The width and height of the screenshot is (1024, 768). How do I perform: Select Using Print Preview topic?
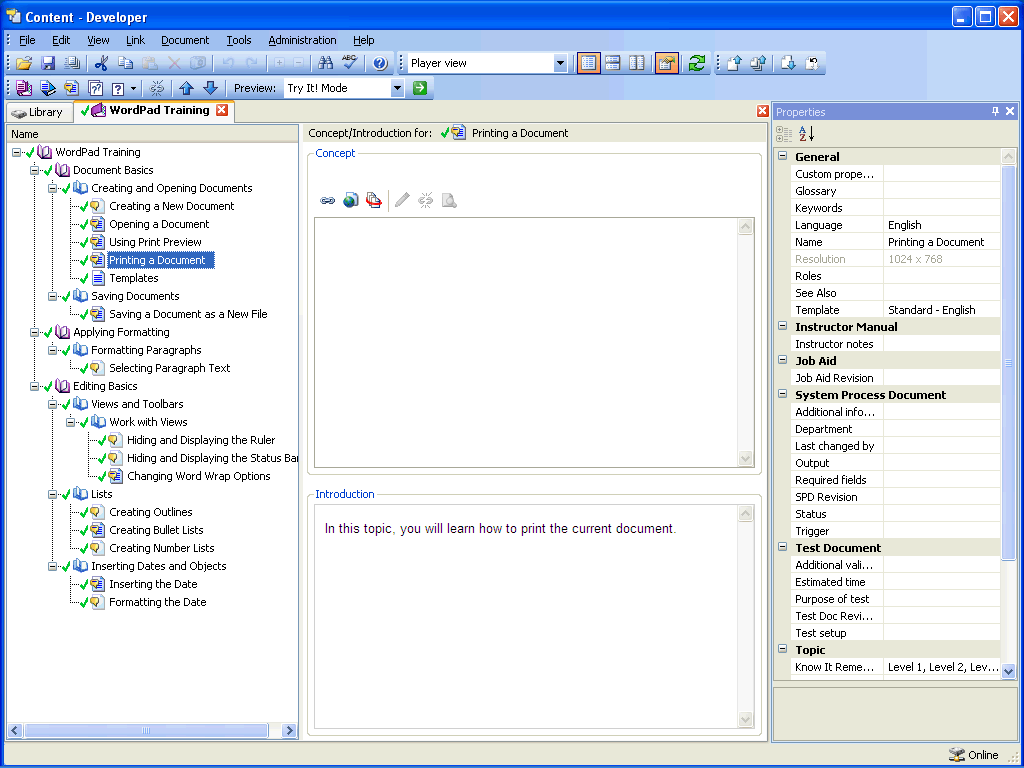(x=155, y=242)
